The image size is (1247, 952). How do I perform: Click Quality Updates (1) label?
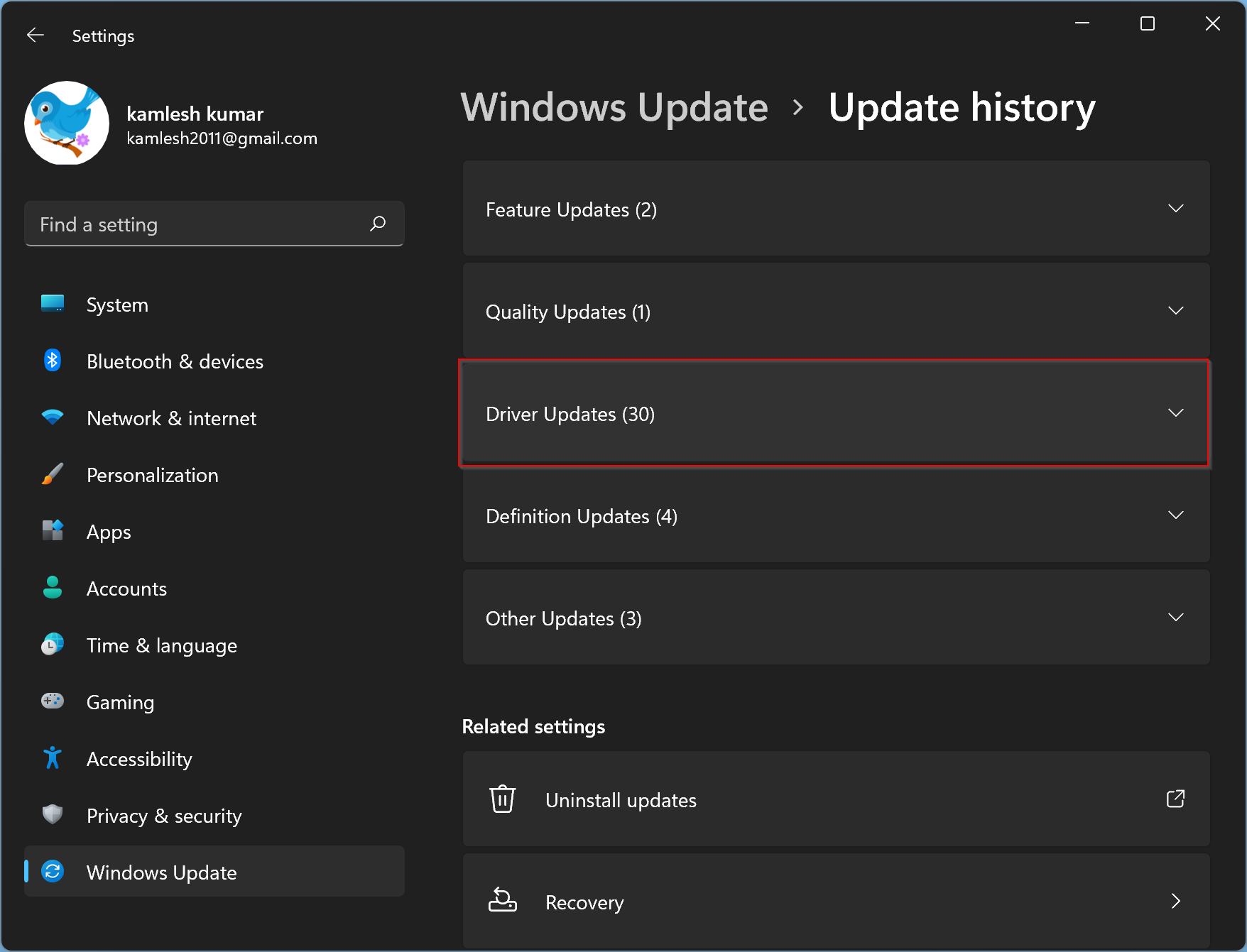point(568,312)
